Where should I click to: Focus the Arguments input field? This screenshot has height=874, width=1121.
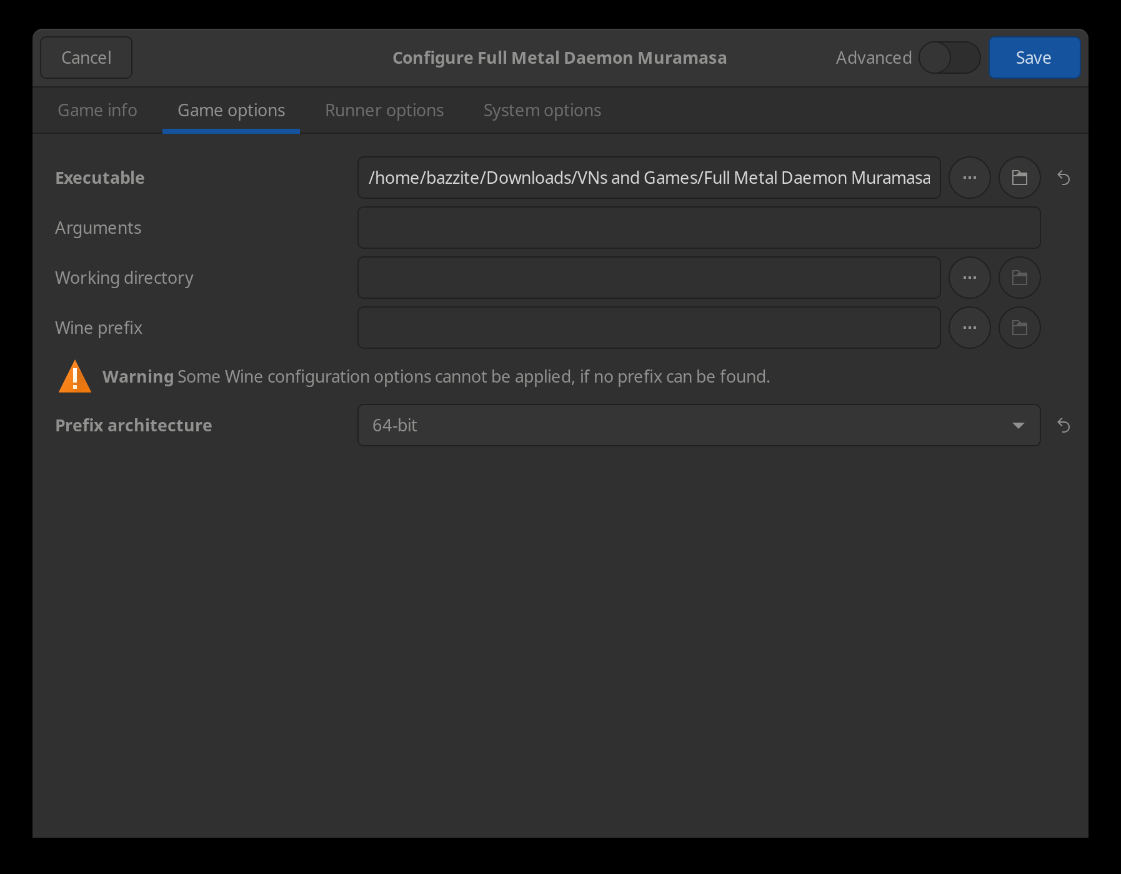(698, 228)
